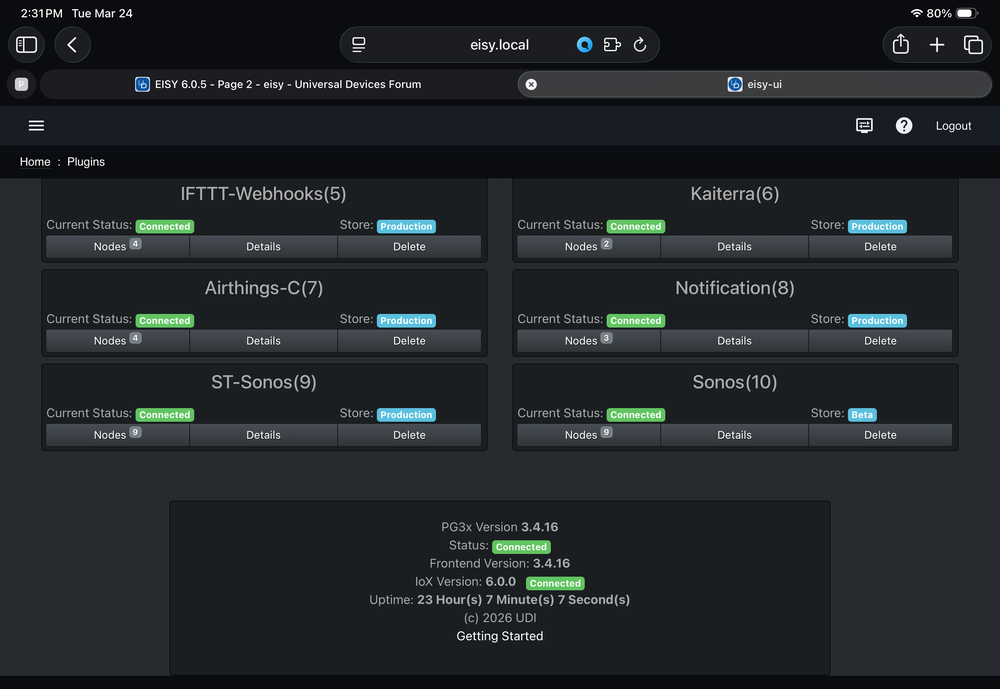This screenshot has width=1000, height=689.
Task: Close the eisy-ui tab
Action: coord(531,85)
